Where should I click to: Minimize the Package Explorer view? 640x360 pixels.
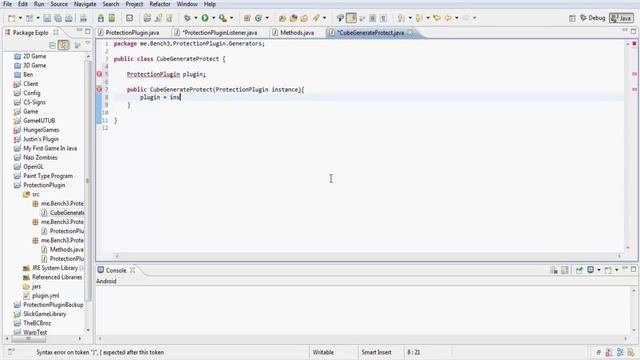click(x=79, y=31)
